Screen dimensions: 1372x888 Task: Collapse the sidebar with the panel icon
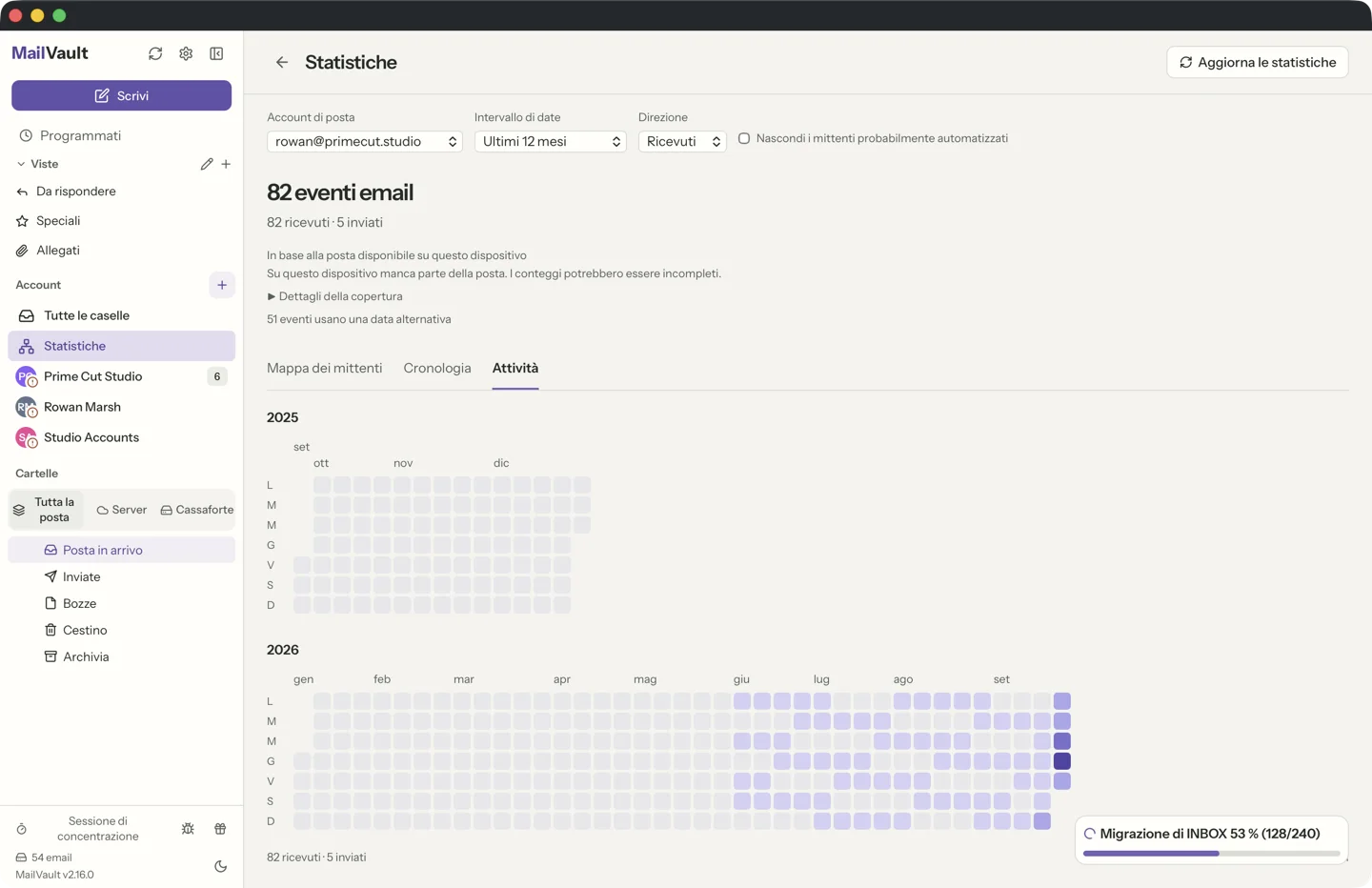coord(216,53)
